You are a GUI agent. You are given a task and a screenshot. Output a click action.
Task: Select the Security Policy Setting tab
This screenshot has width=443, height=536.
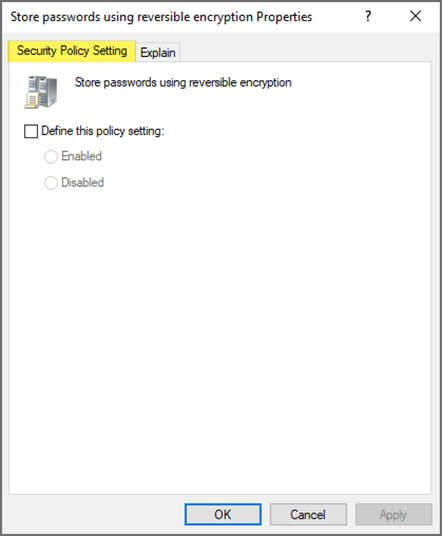click(x=72, y=51)
